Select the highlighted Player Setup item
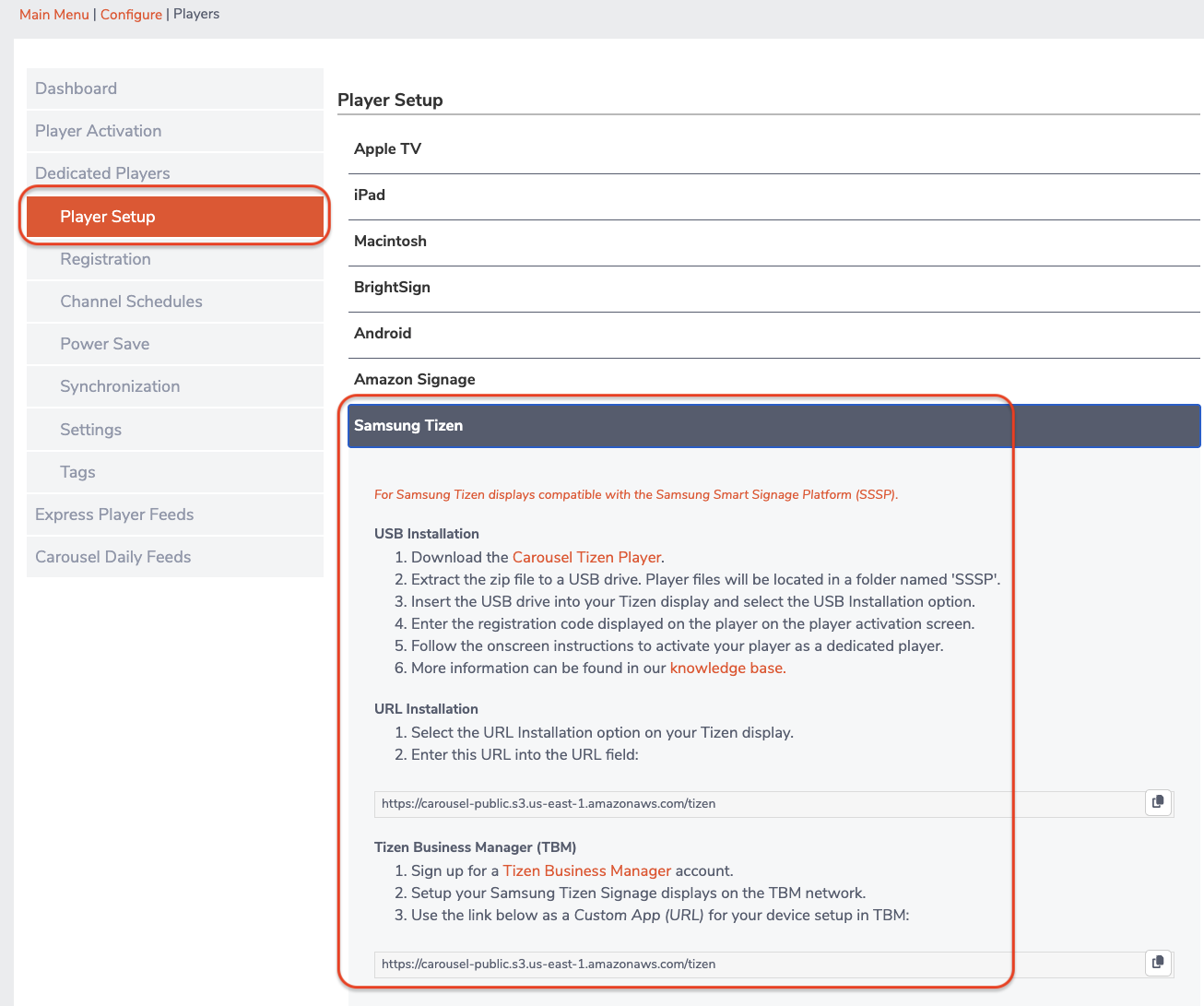Viewport: 1204px width, 1006px height. click(175, 217)
